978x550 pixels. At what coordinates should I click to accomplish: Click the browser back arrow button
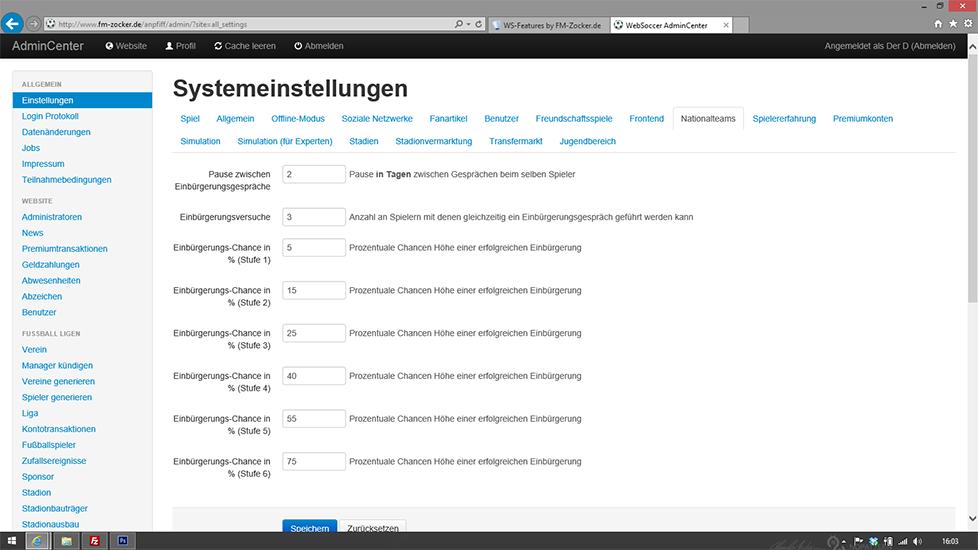(x=13, y=23)
